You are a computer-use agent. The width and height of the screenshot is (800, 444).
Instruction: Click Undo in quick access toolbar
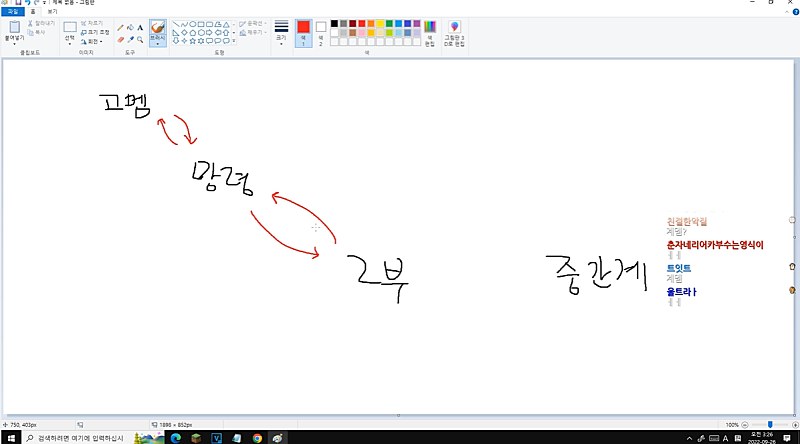27,3
